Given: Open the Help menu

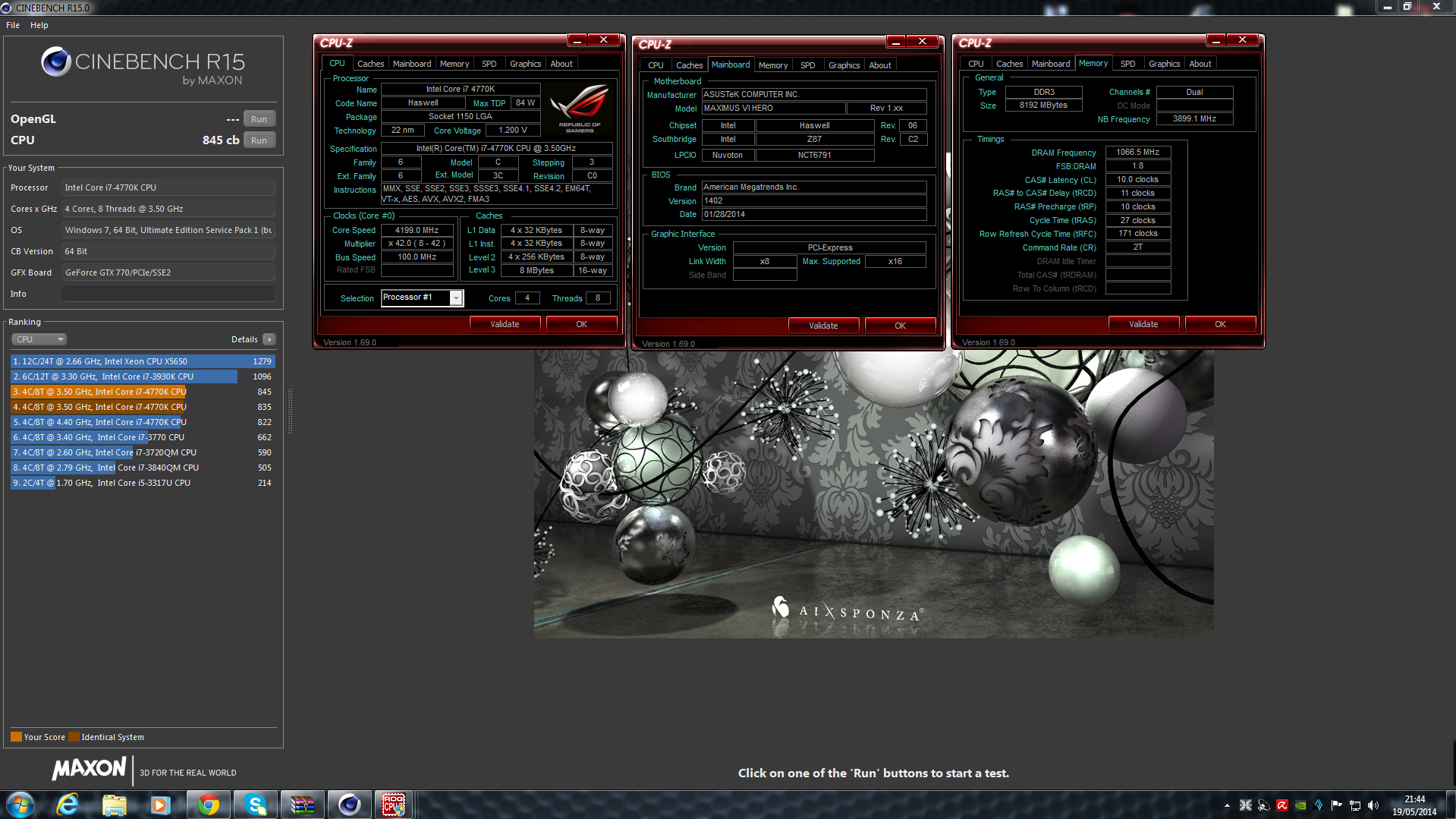Looking at the screenshot, I should (39, 25).
